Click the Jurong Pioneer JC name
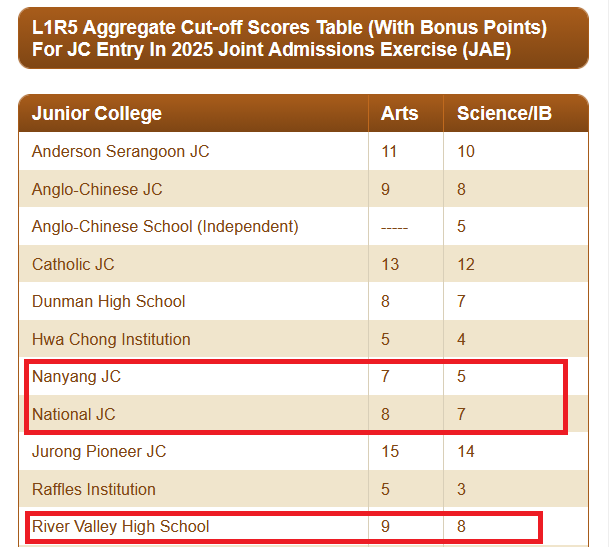Image resolution: width=609 pixels, height=547 pixels. point(99,452)
